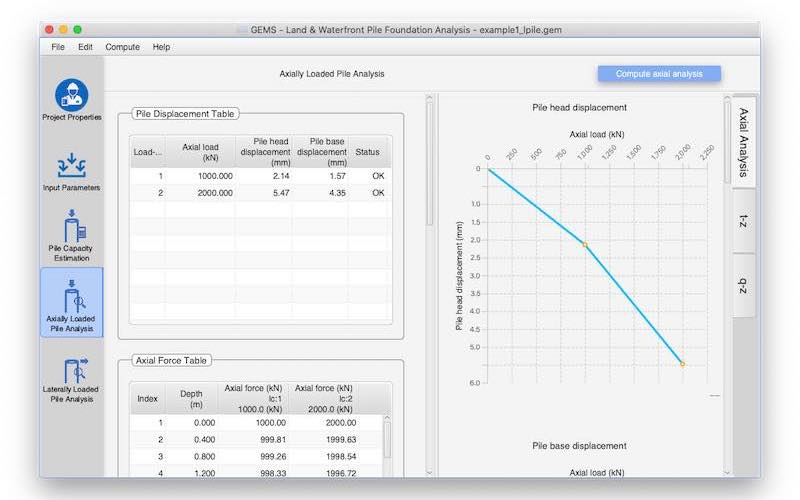Select the Axially Loaded Pile Analysis icon
This screenshot has width=800, height=500.
[72, 296]
